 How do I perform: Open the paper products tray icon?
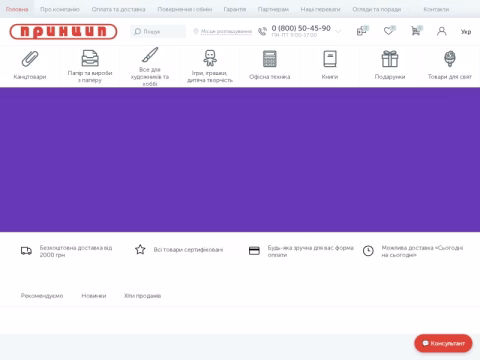(90, 58)
